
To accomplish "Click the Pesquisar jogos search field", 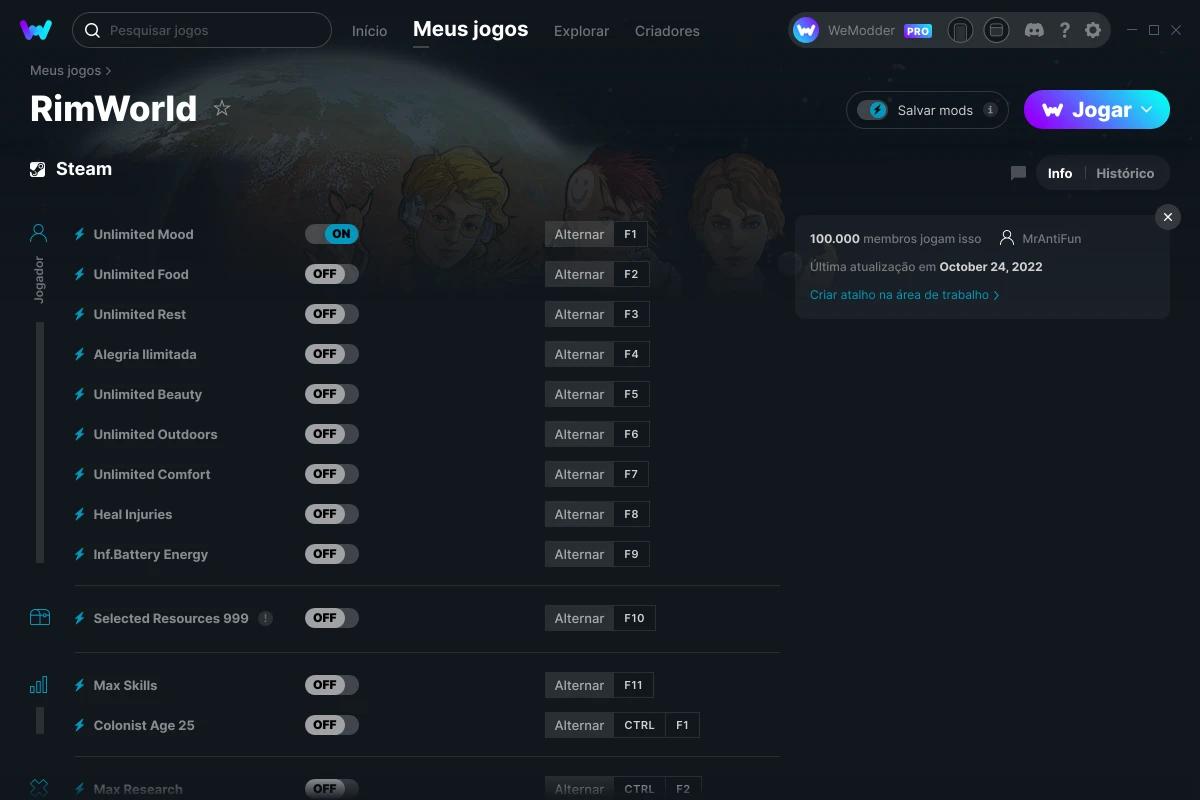I will [202, 31].
